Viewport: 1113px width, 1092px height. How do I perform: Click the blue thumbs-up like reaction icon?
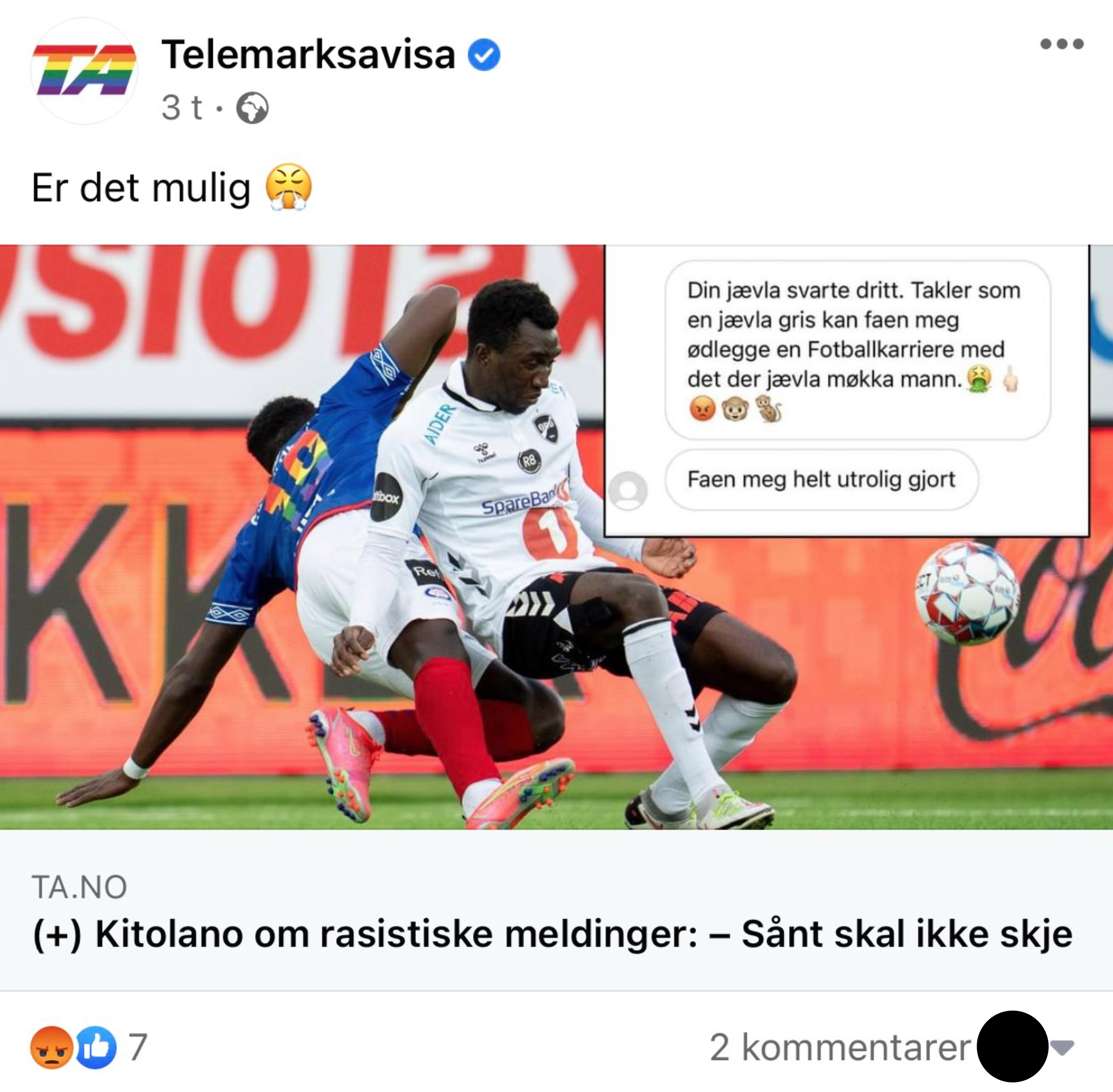click(95, 1047)
